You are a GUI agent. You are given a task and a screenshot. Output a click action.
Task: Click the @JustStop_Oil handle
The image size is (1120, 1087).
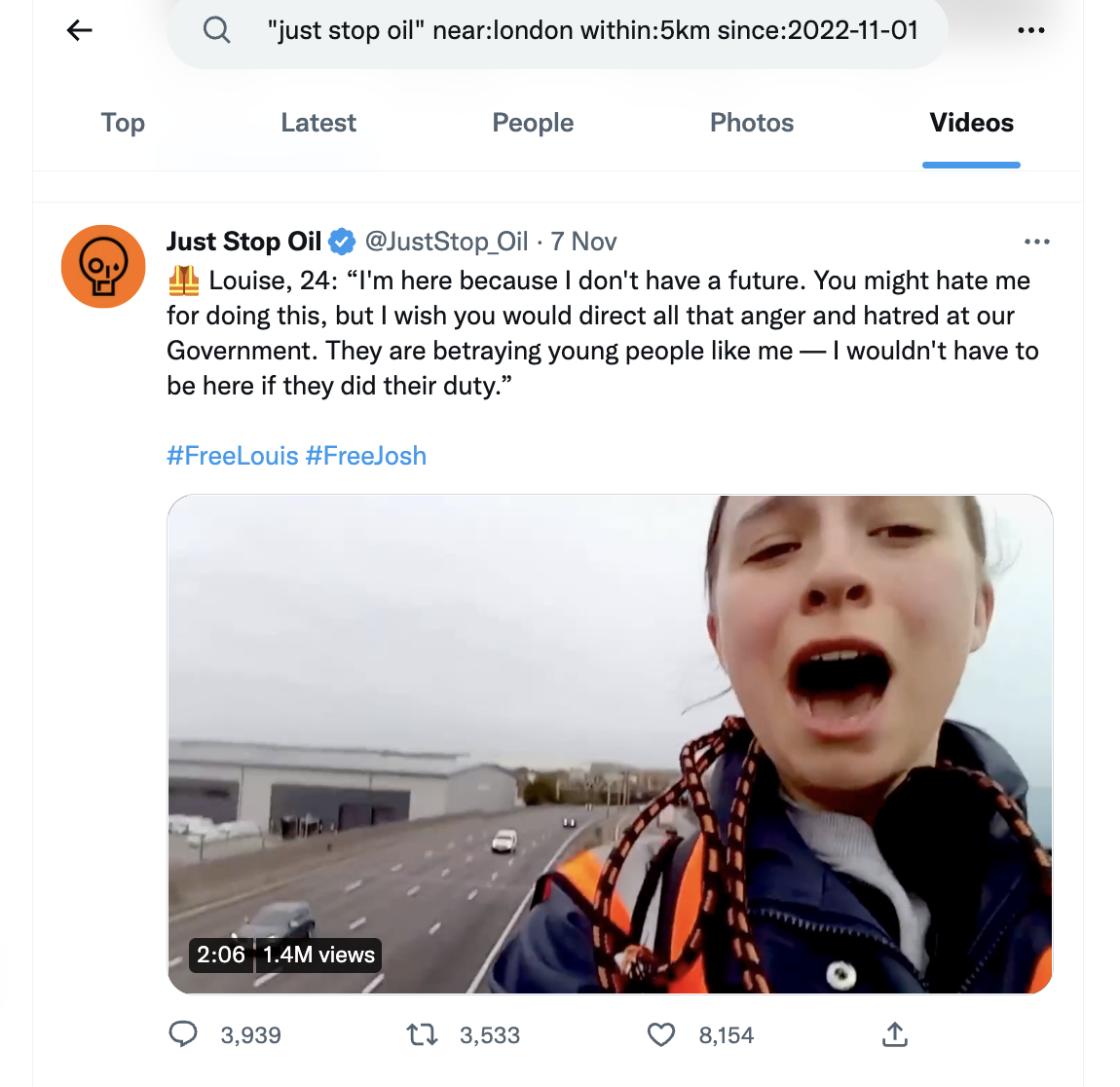(446, 242)
